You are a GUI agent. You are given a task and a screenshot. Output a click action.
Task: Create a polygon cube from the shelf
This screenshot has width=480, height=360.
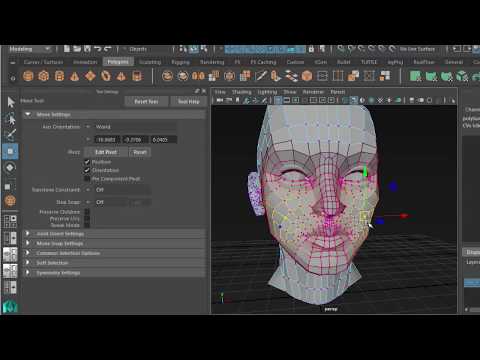(44, 76)
